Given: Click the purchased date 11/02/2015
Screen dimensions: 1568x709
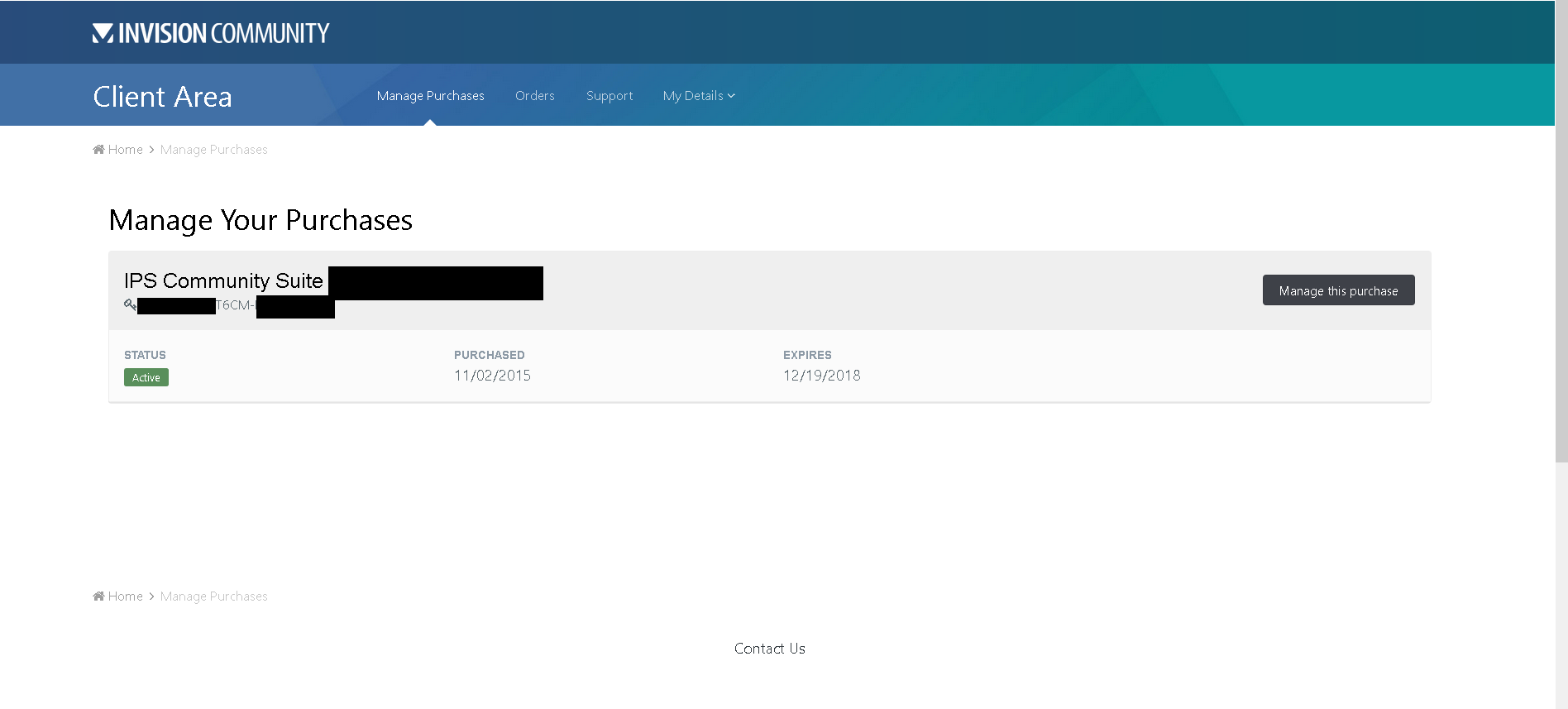Looking at the screenshot, I should [x=492, y=376].
